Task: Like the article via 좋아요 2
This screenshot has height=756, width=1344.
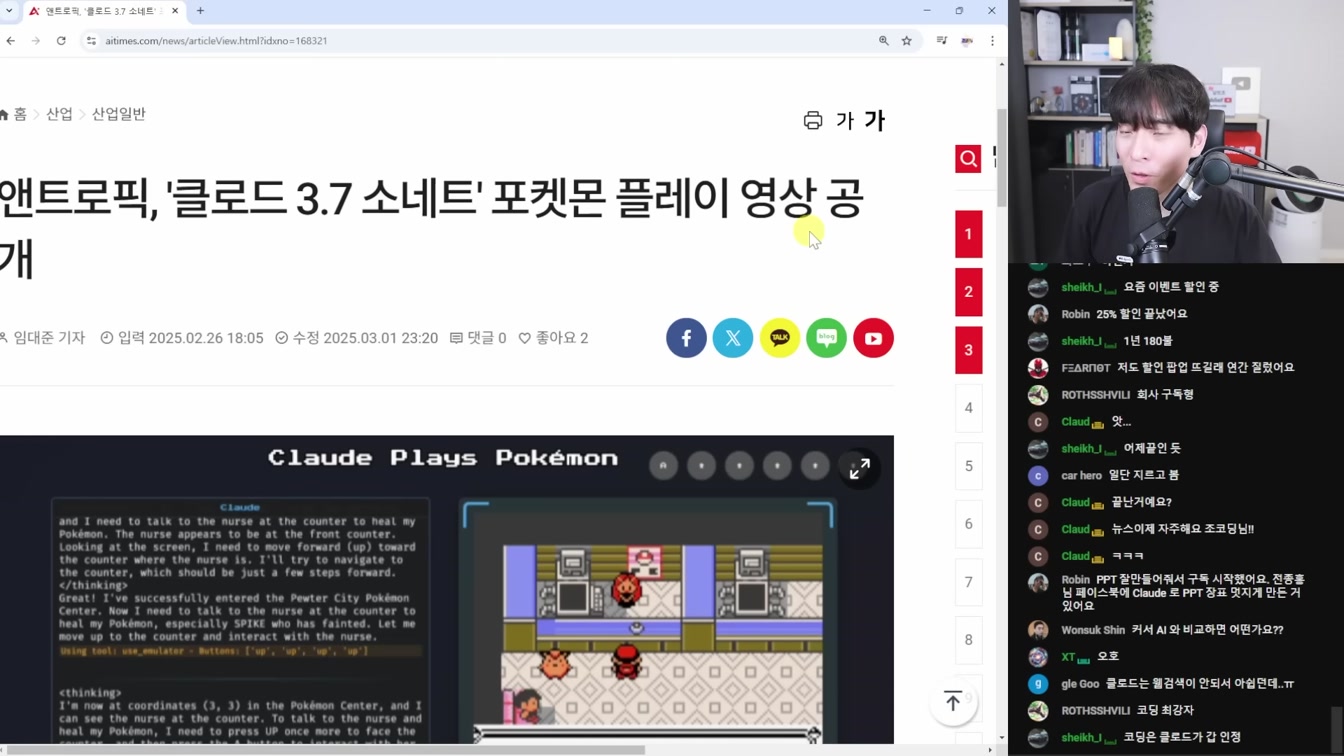Action: (x=553, y=338)
